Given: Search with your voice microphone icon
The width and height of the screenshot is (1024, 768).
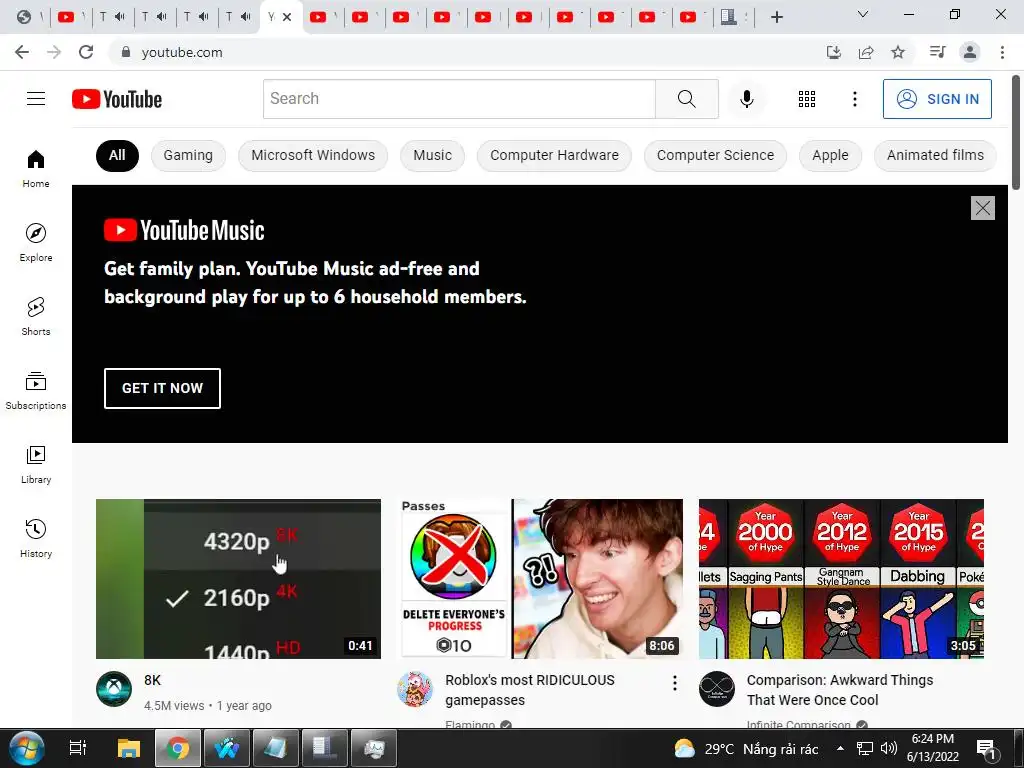Looking at the screenshot, I should (746, 99).
